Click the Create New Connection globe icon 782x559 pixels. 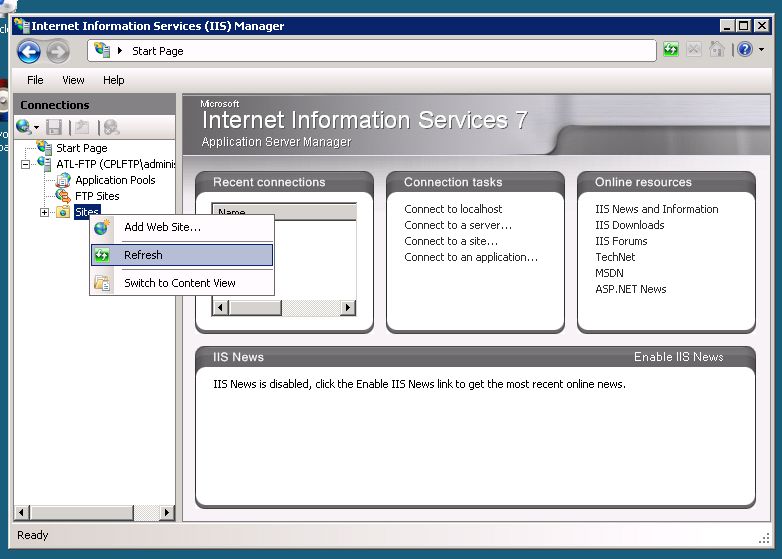[x=24, y=127]
